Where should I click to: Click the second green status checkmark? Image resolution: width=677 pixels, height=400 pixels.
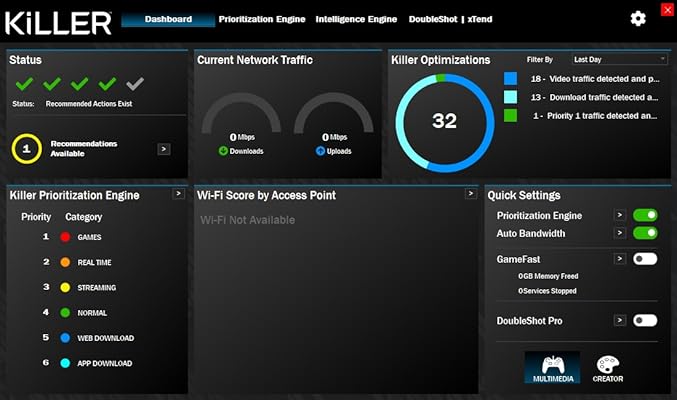(x=52, y=83)
